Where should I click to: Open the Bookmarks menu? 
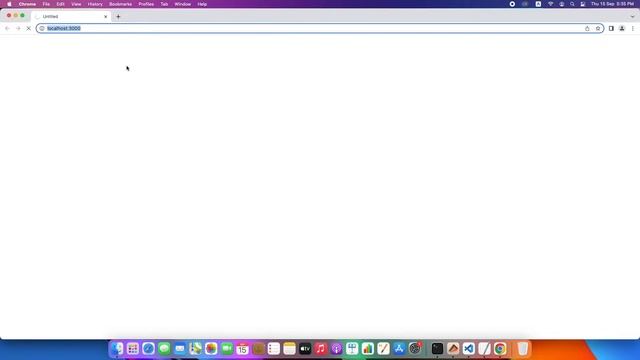120,4
